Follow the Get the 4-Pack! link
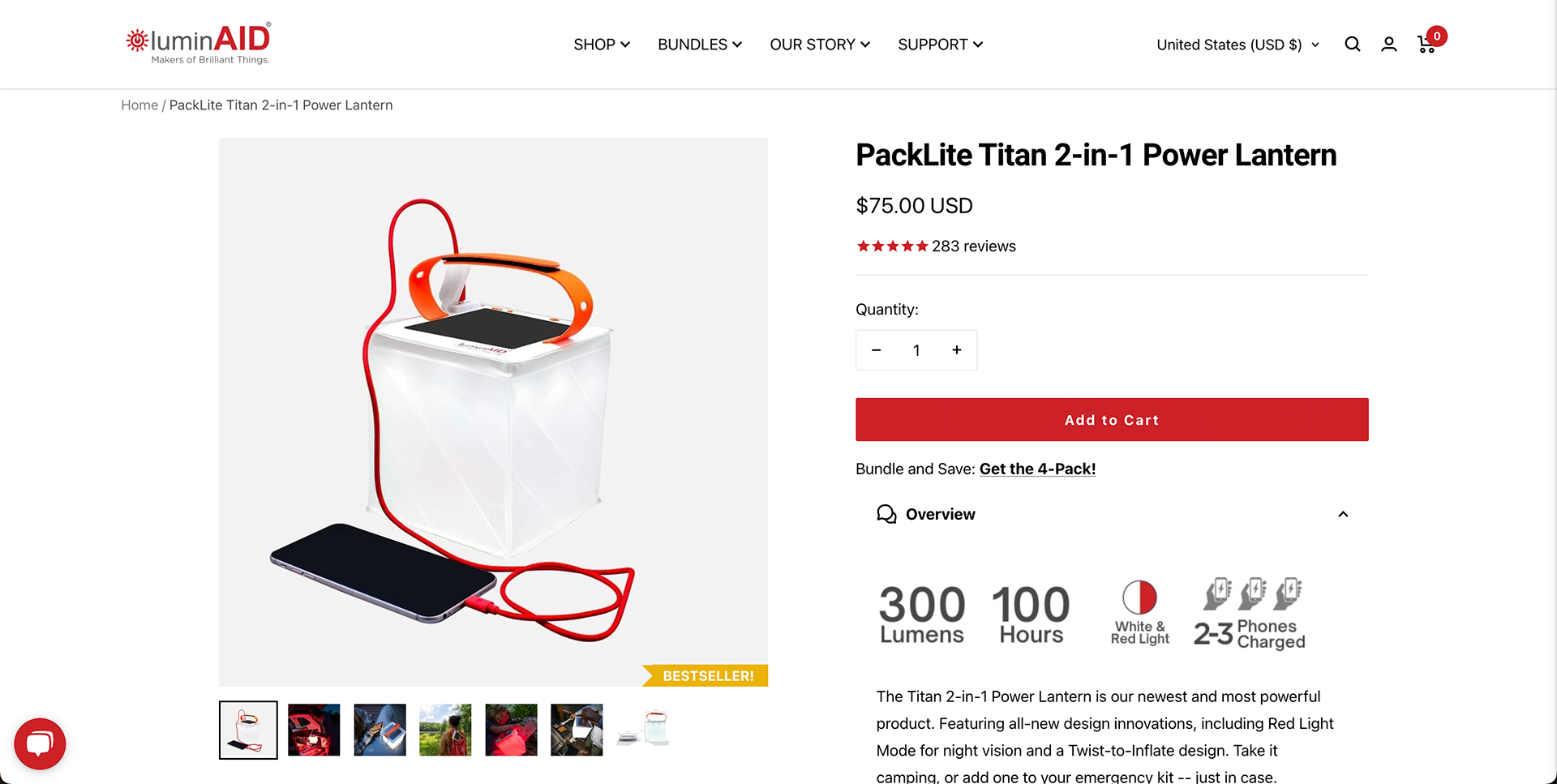 click(x=1037, y=469)
